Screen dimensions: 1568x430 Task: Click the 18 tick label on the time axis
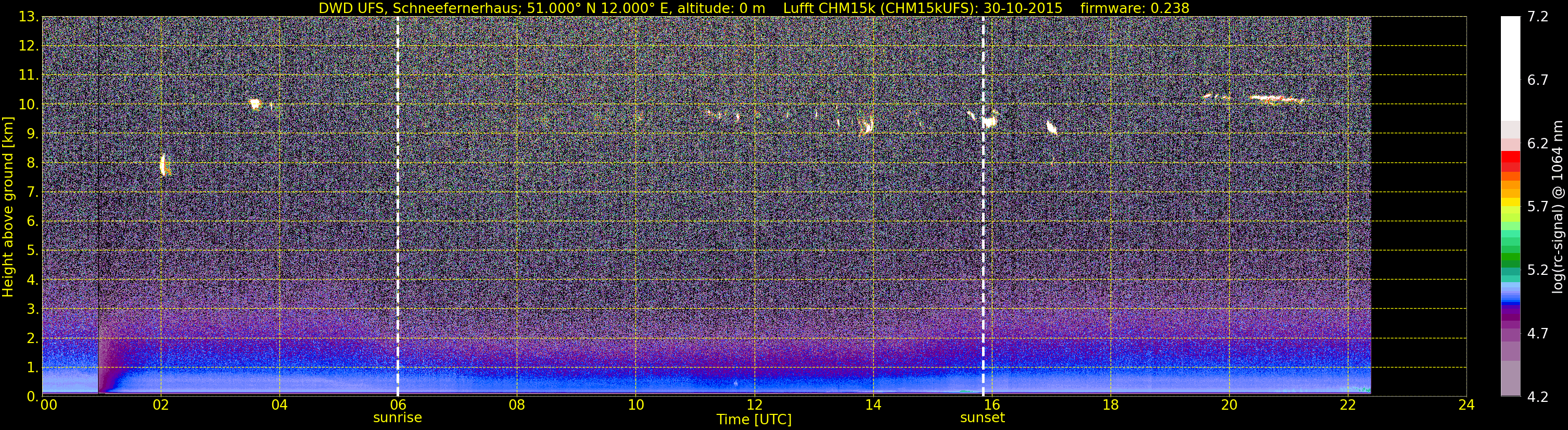click(1110, 405)
